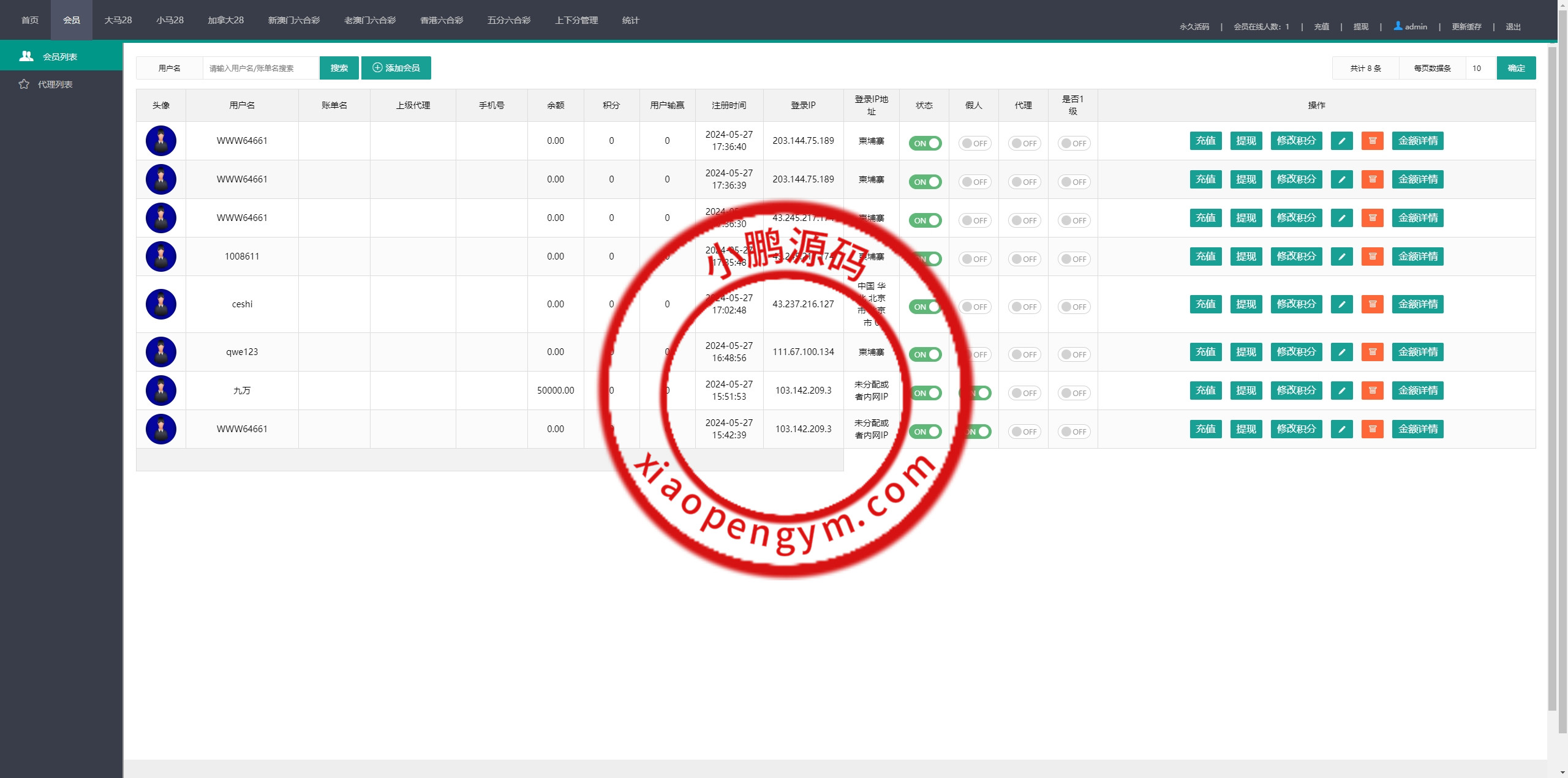
Task: Click the 会员列表 people icon in sidebar
Action: 26,56
